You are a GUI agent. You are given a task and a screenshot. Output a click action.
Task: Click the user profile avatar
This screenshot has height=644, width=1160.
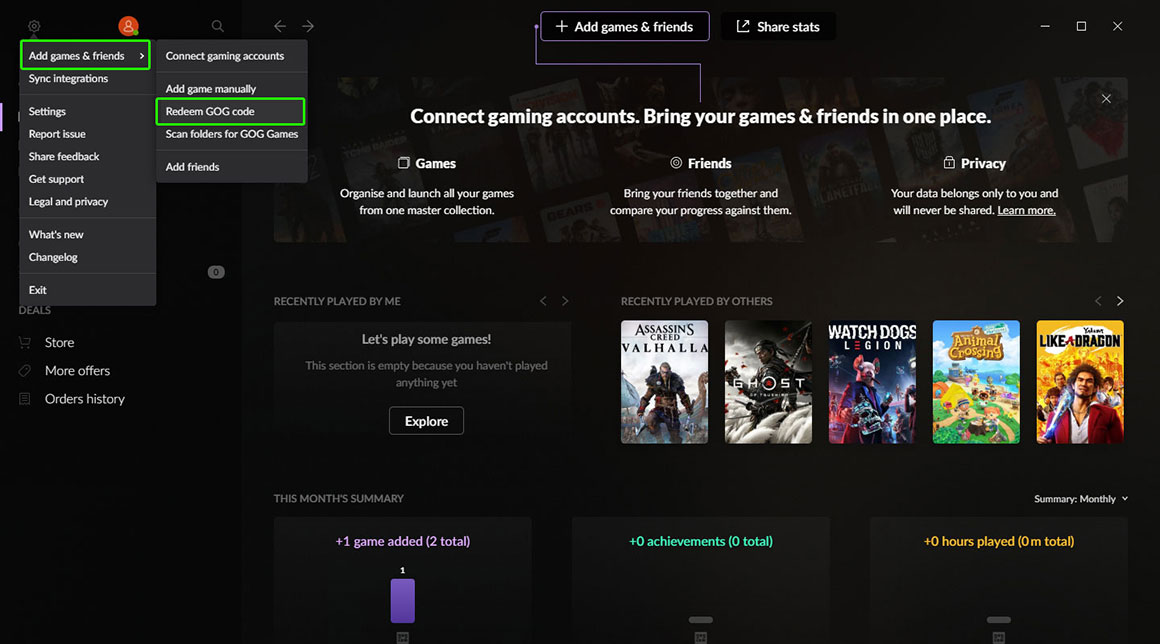point(126,25)
